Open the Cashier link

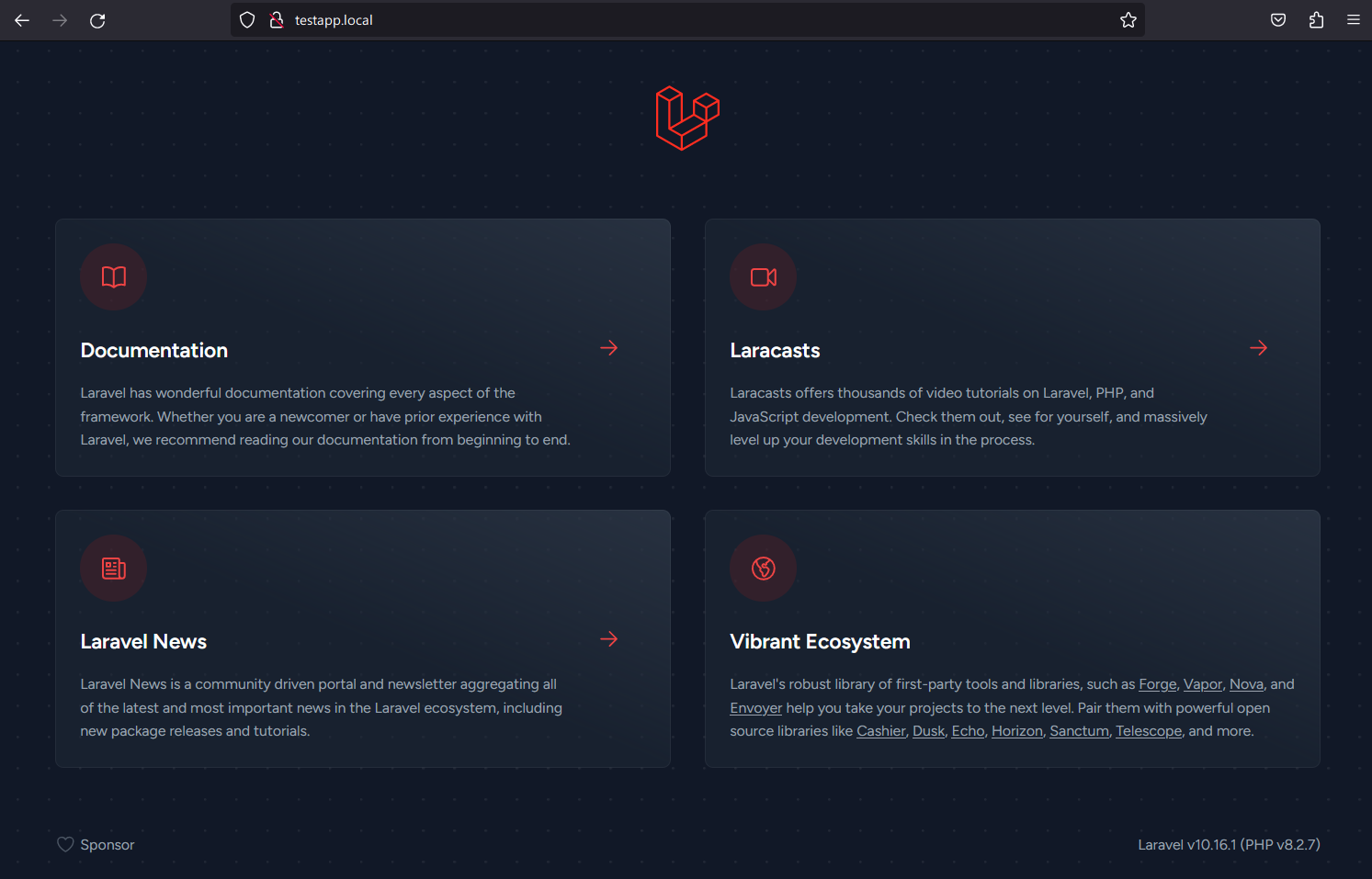881,731
